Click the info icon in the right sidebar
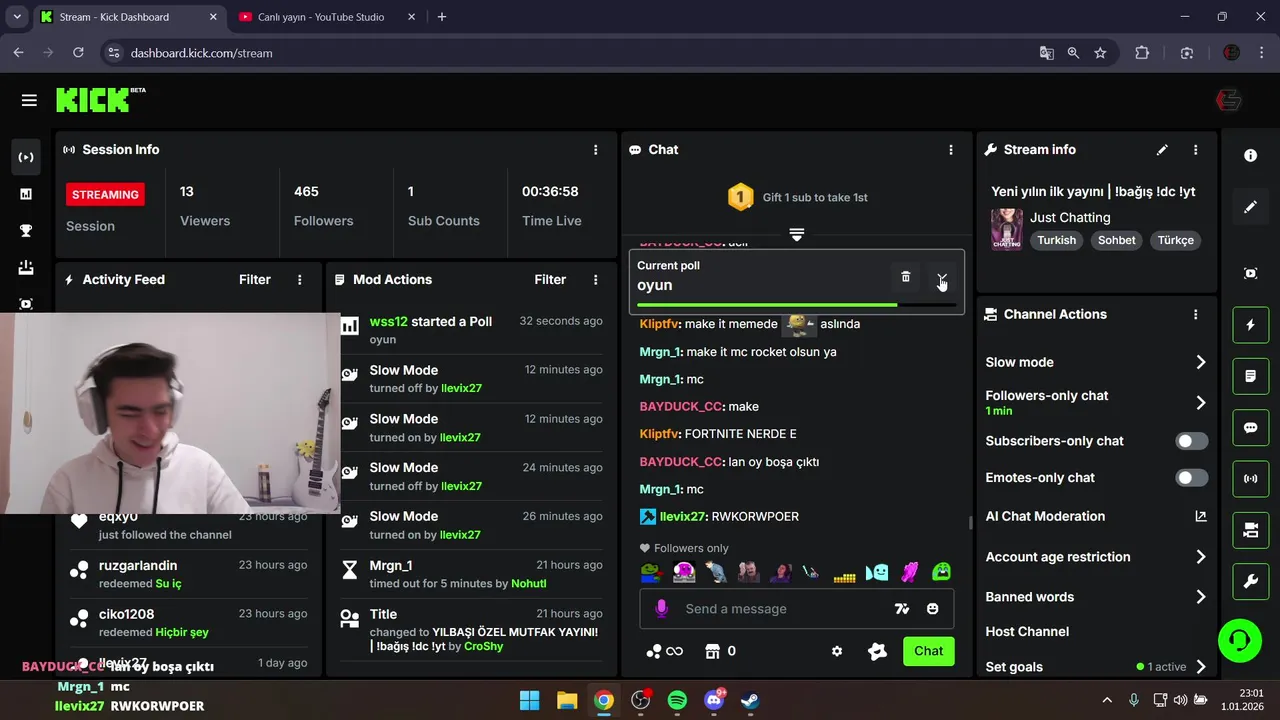 tap(1250, 156)
